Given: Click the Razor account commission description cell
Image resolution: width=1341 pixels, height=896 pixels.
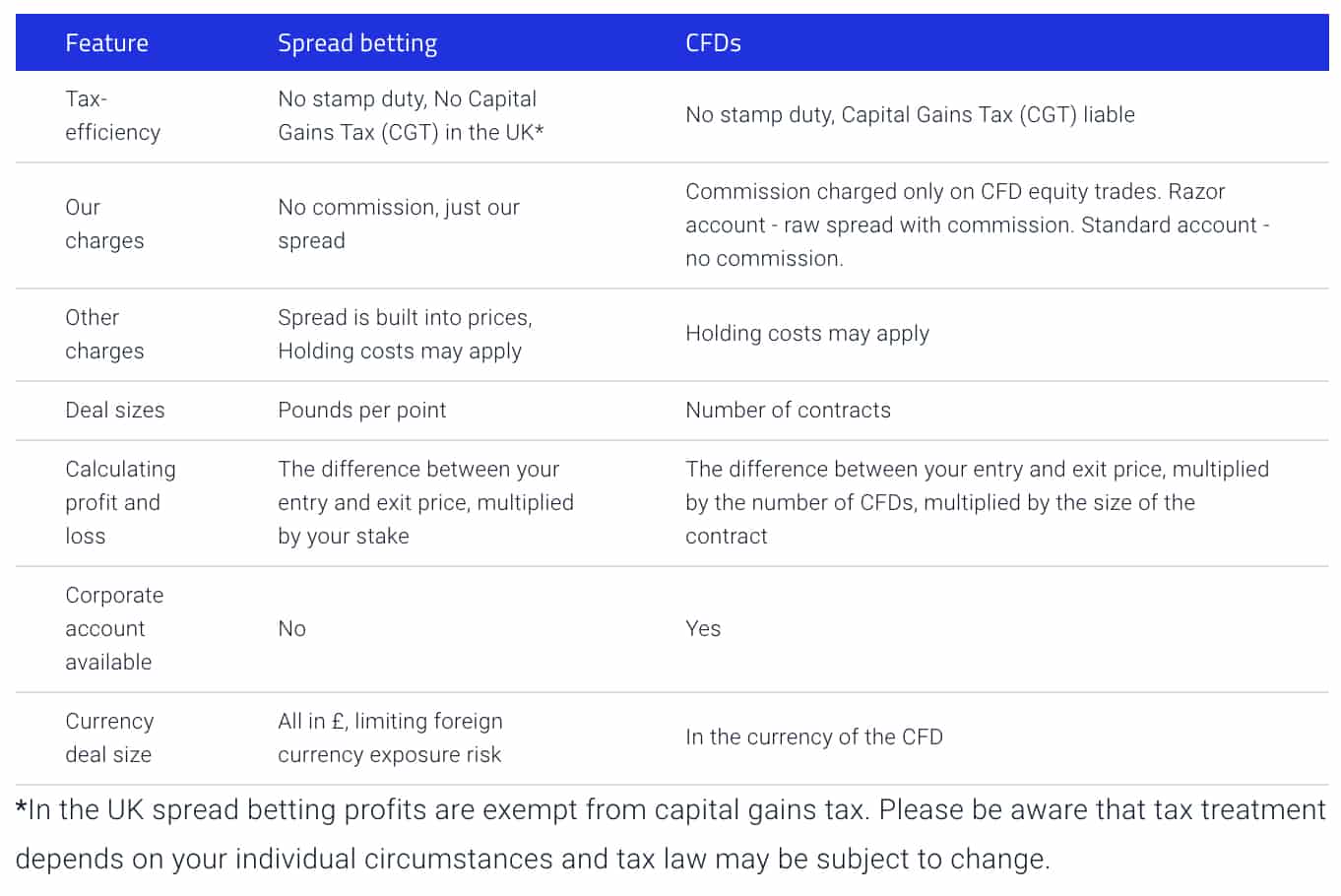Looking at the screenshot, I should 976,224.
